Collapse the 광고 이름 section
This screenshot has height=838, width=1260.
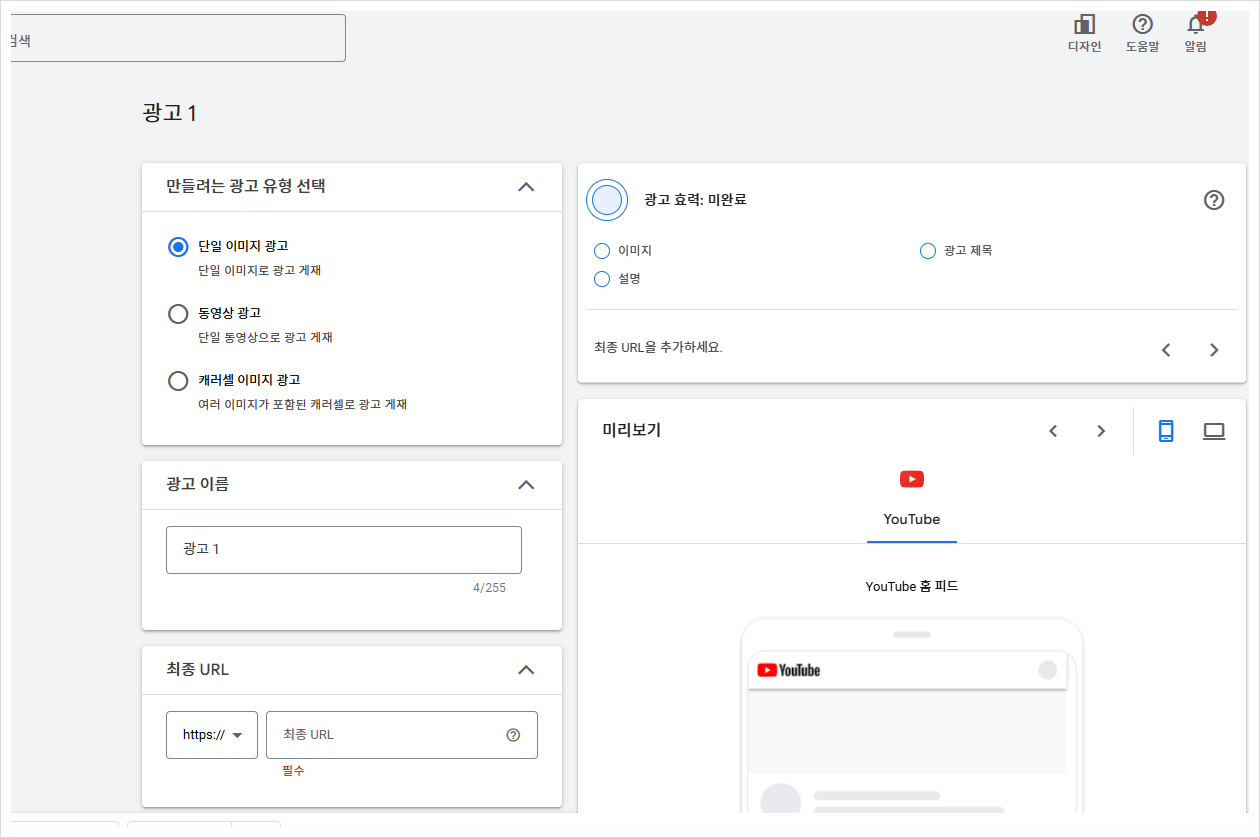coord(526,485)
